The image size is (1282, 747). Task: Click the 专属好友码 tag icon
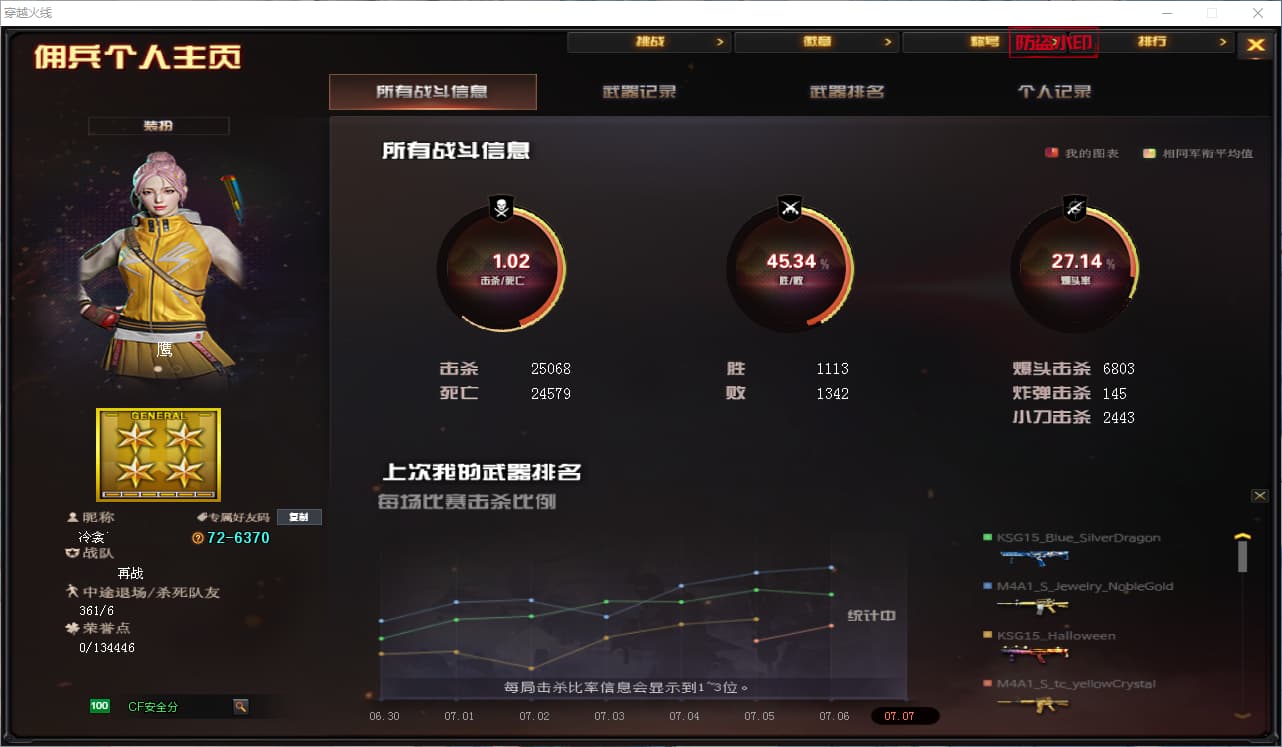202,518
